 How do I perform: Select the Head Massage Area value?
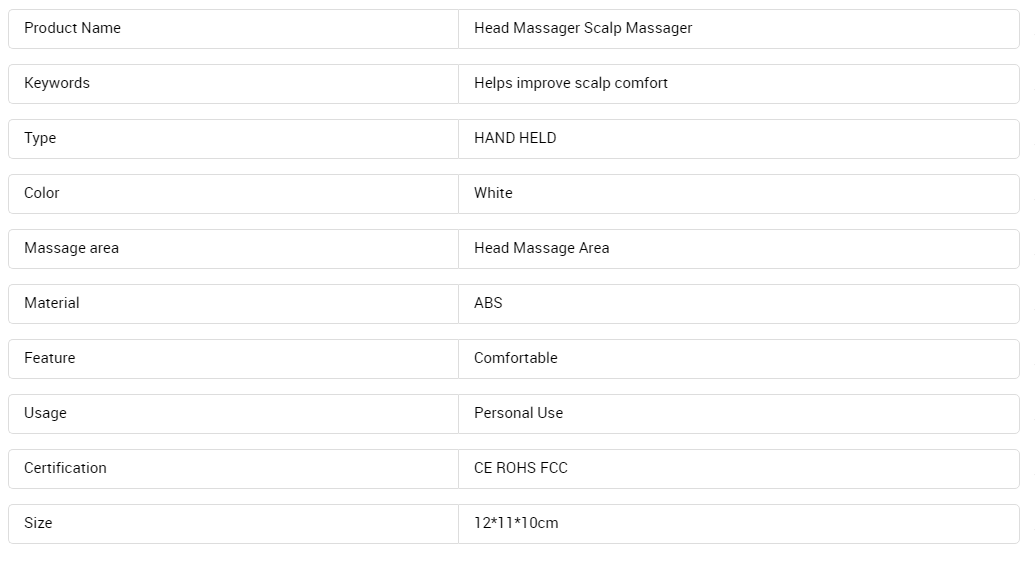pos(541,248)
